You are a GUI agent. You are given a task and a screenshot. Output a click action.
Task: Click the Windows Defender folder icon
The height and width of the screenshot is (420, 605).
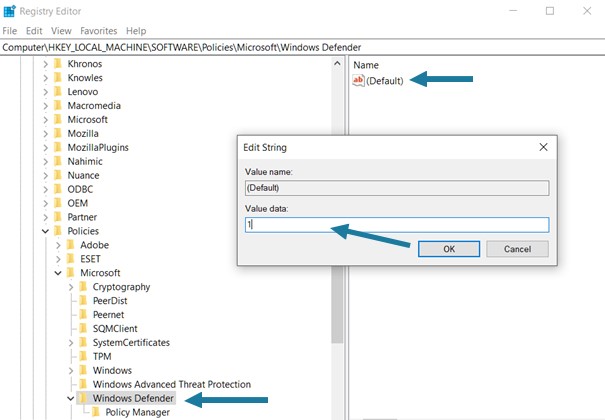84,398
